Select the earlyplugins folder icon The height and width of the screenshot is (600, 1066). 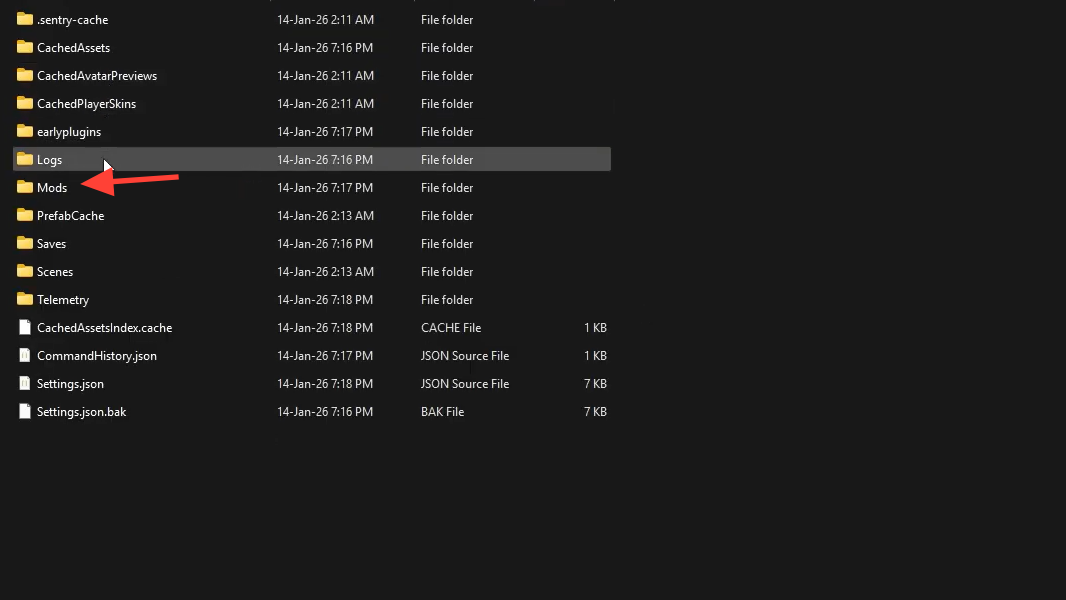point(25,131)
